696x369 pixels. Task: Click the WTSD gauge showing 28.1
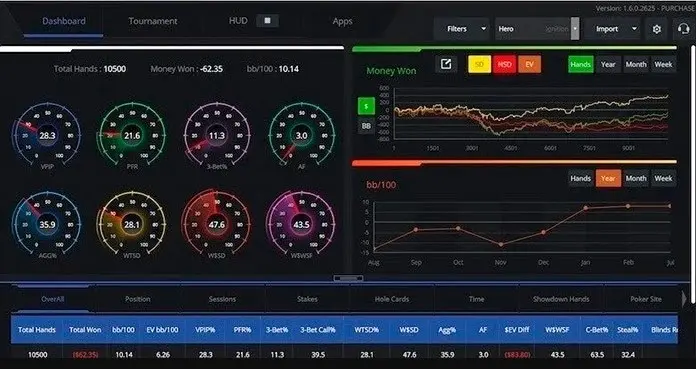pos(132,225)
